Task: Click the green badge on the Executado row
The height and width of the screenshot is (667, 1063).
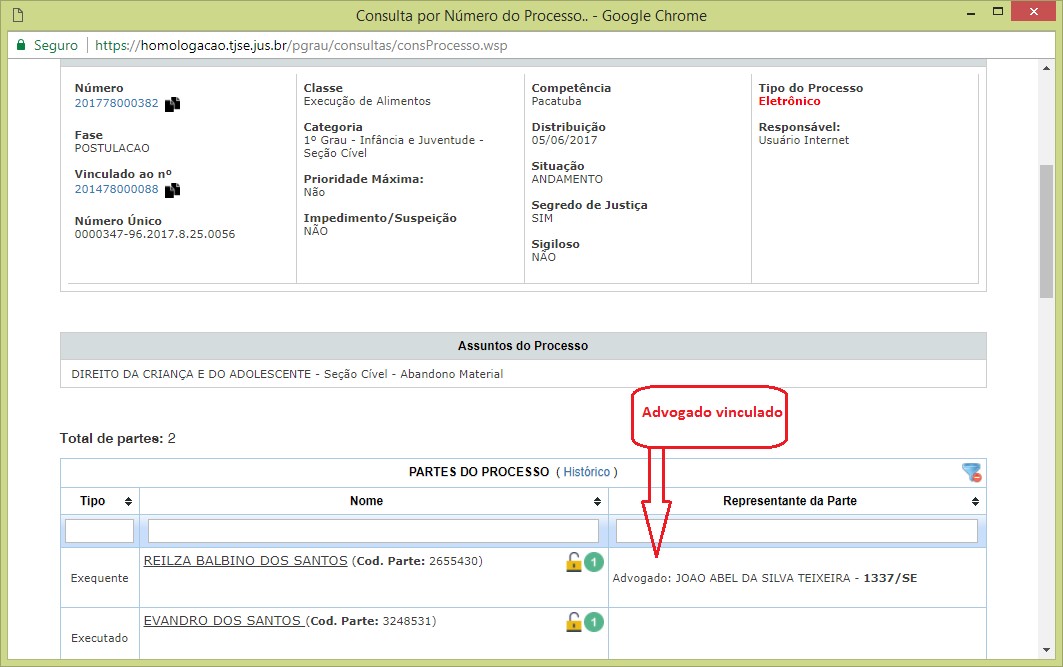Action: (x=594, y=622)
